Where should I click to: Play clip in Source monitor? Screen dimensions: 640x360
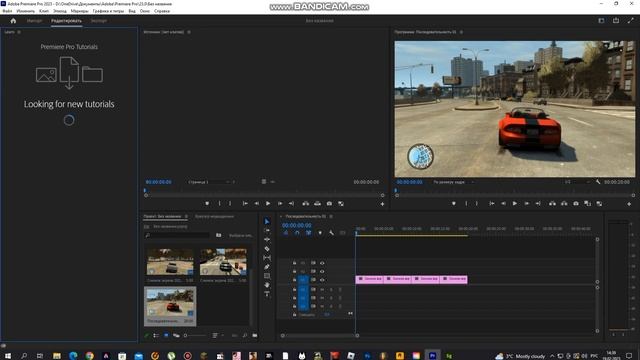coord(268,203)
